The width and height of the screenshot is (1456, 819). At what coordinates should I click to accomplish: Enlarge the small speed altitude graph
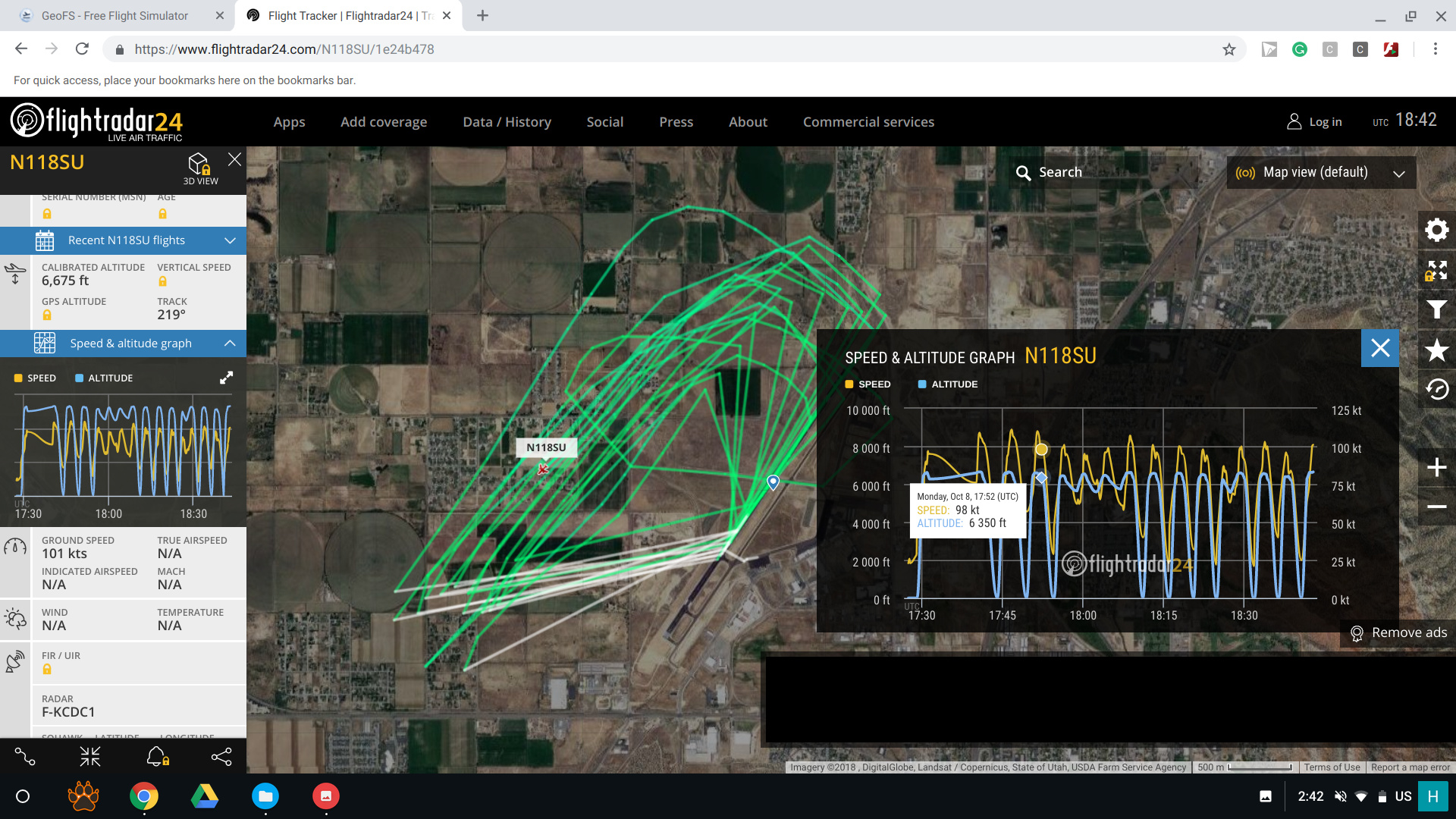point(226,378)
